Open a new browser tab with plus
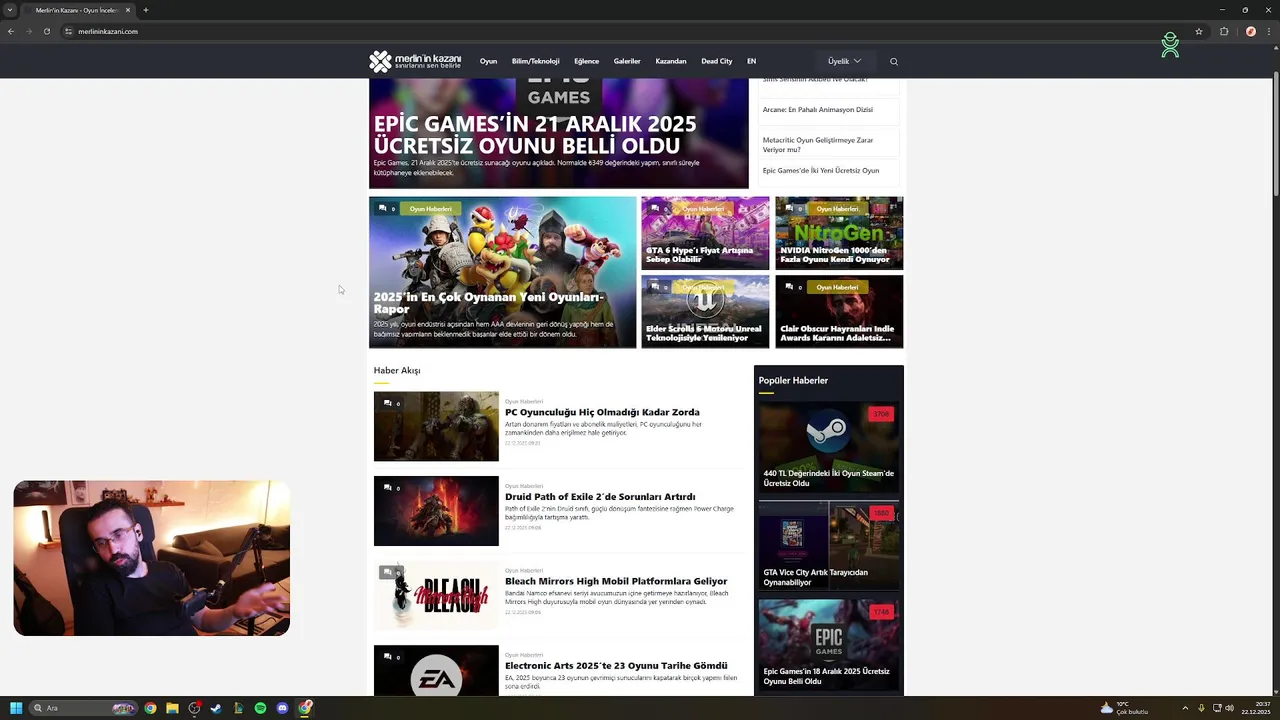 (146, 10)
